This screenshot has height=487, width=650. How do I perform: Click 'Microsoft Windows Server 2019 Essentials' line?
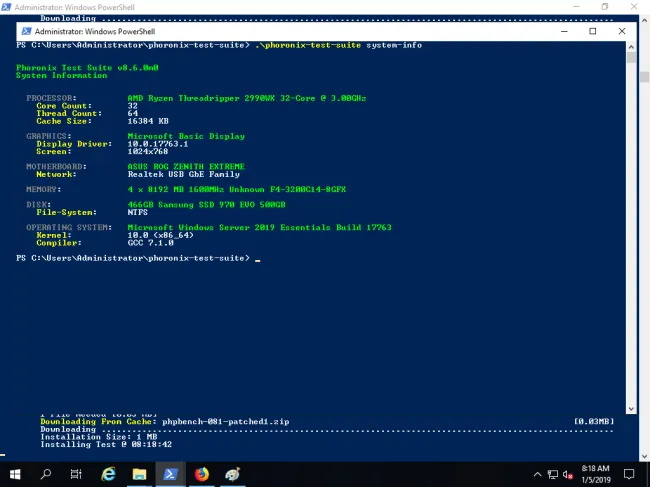click(x=260, y=228)
